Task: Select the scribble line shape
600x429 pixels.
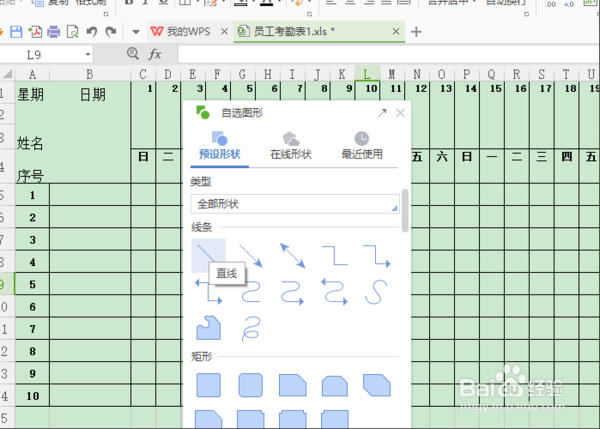Action: [x=251, y=328]
